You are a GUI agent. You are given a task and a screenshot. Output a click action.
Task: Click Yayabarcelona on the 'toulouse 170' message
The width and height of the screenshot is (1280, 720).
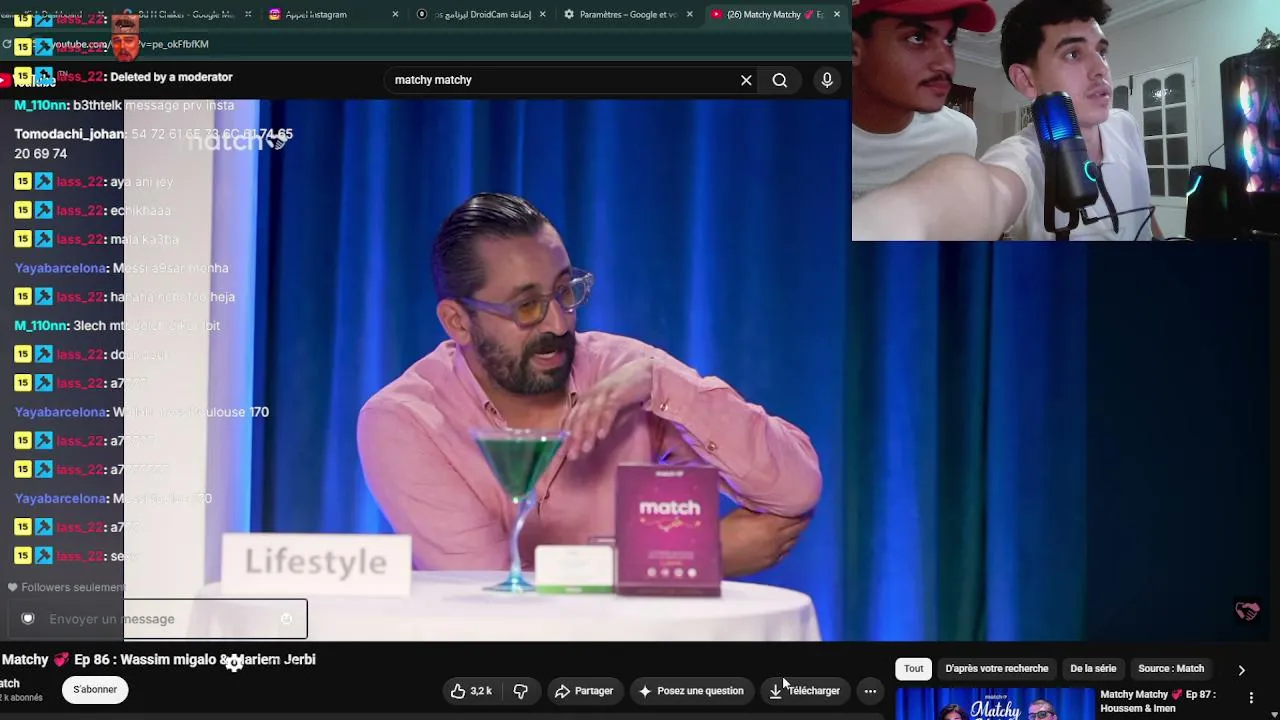tap(60, 412)
